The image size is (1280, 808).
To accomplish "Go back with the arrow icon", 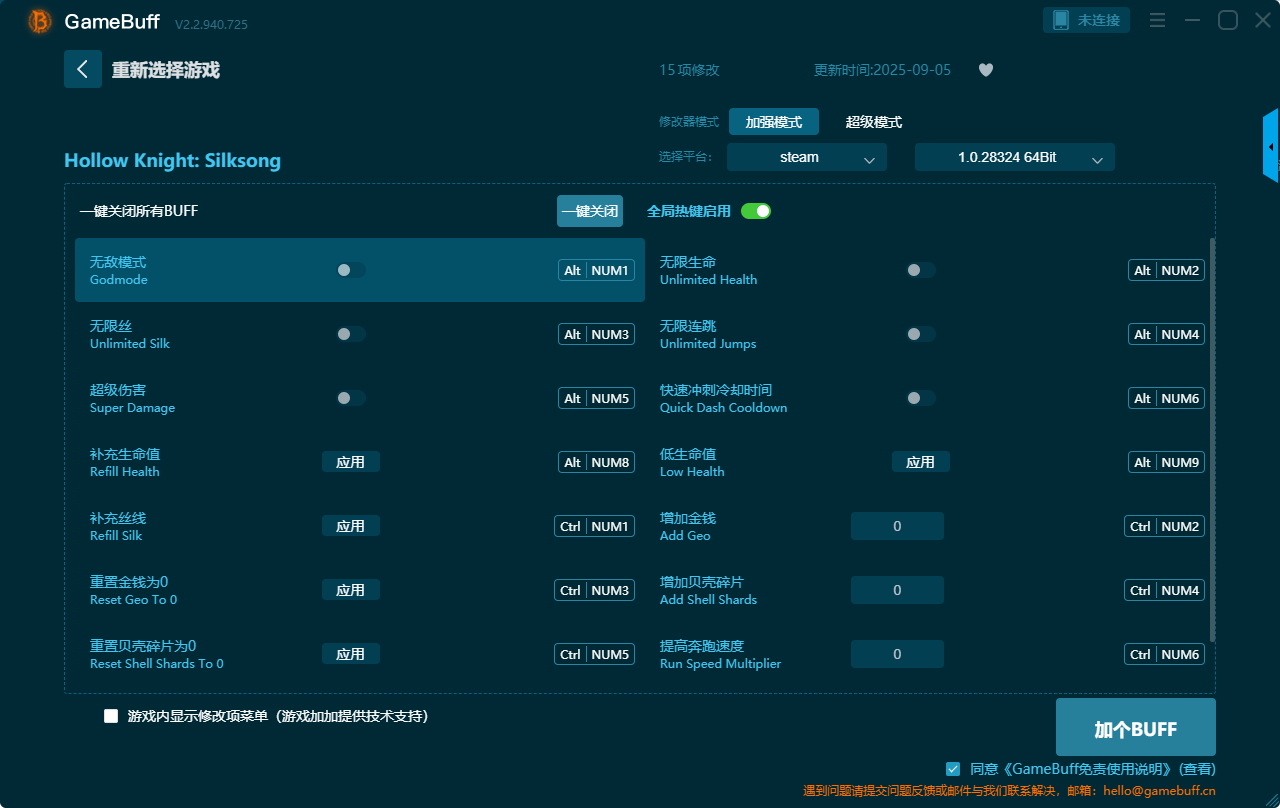I will click(x=83, y=69).
